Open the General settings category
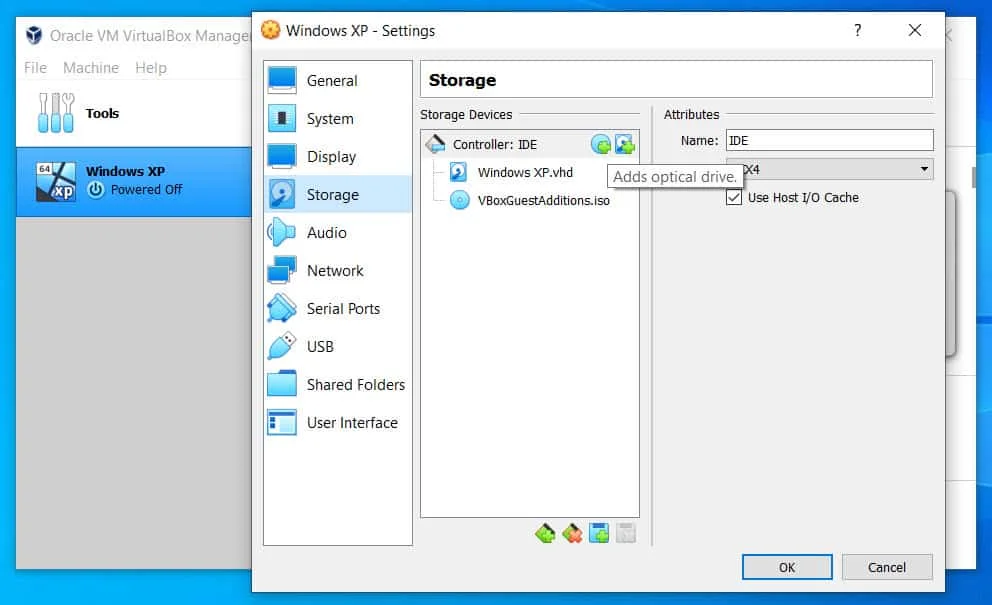Screen dimensions: 992x605 tap(337, 80)
